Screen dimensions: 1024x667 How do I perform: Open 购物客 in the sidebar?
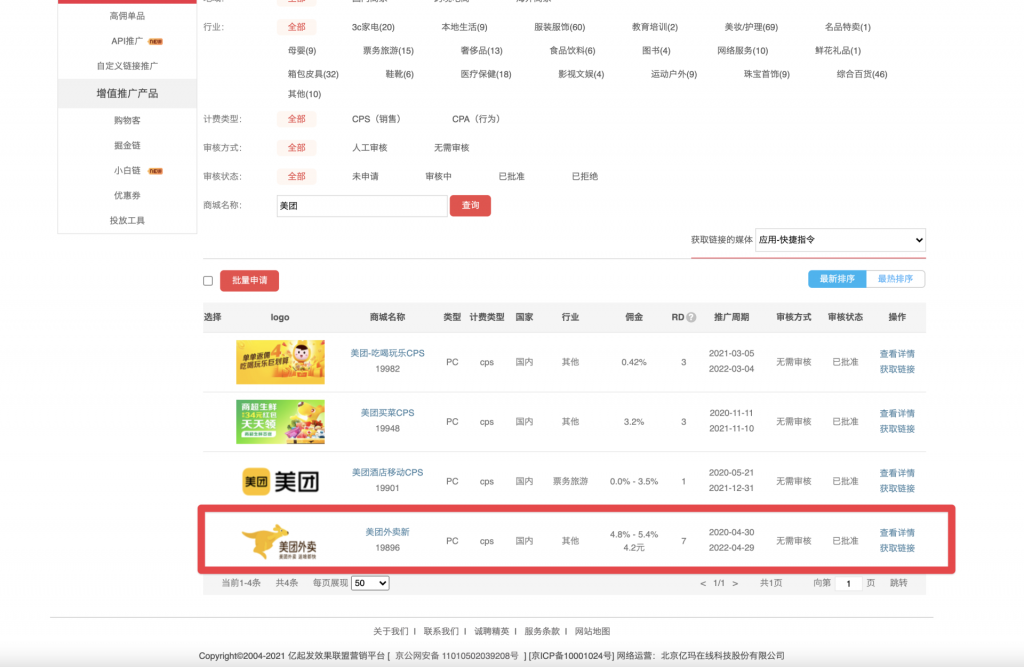pos(127,120)
